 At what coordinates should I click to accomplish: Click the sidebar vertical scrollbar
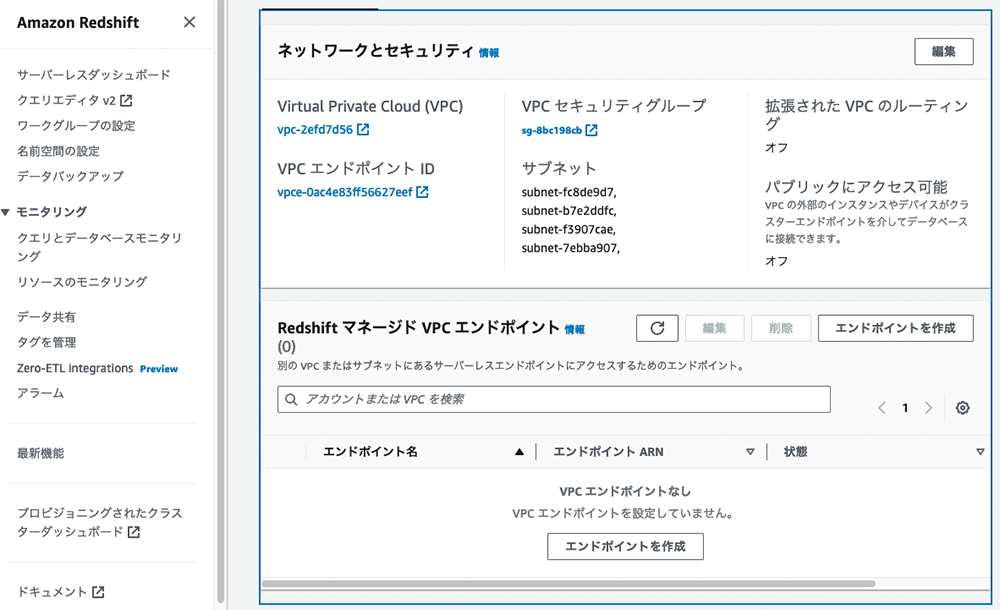(x=220, y=301)
